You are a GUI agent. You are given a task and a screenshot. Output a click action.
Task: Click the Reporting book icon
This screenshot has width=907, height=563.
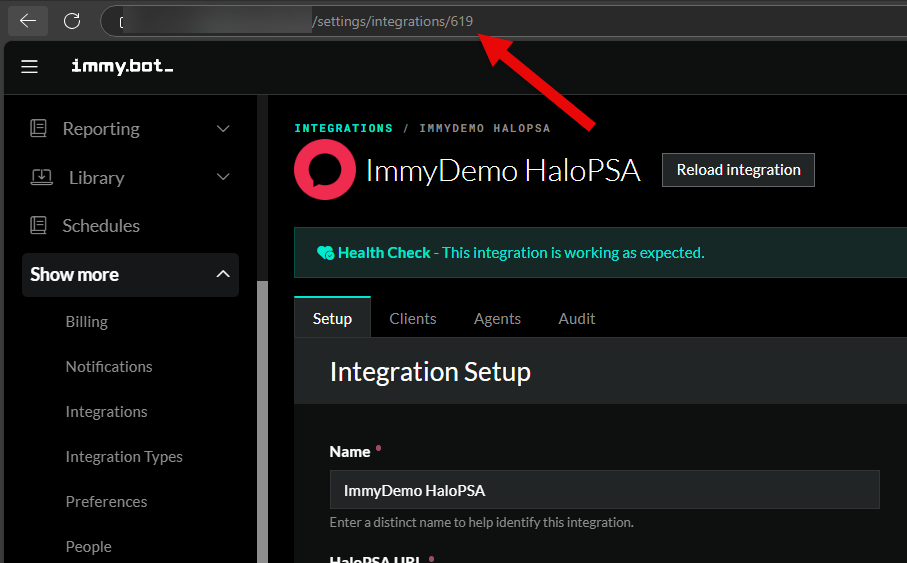tap(39, 128)
